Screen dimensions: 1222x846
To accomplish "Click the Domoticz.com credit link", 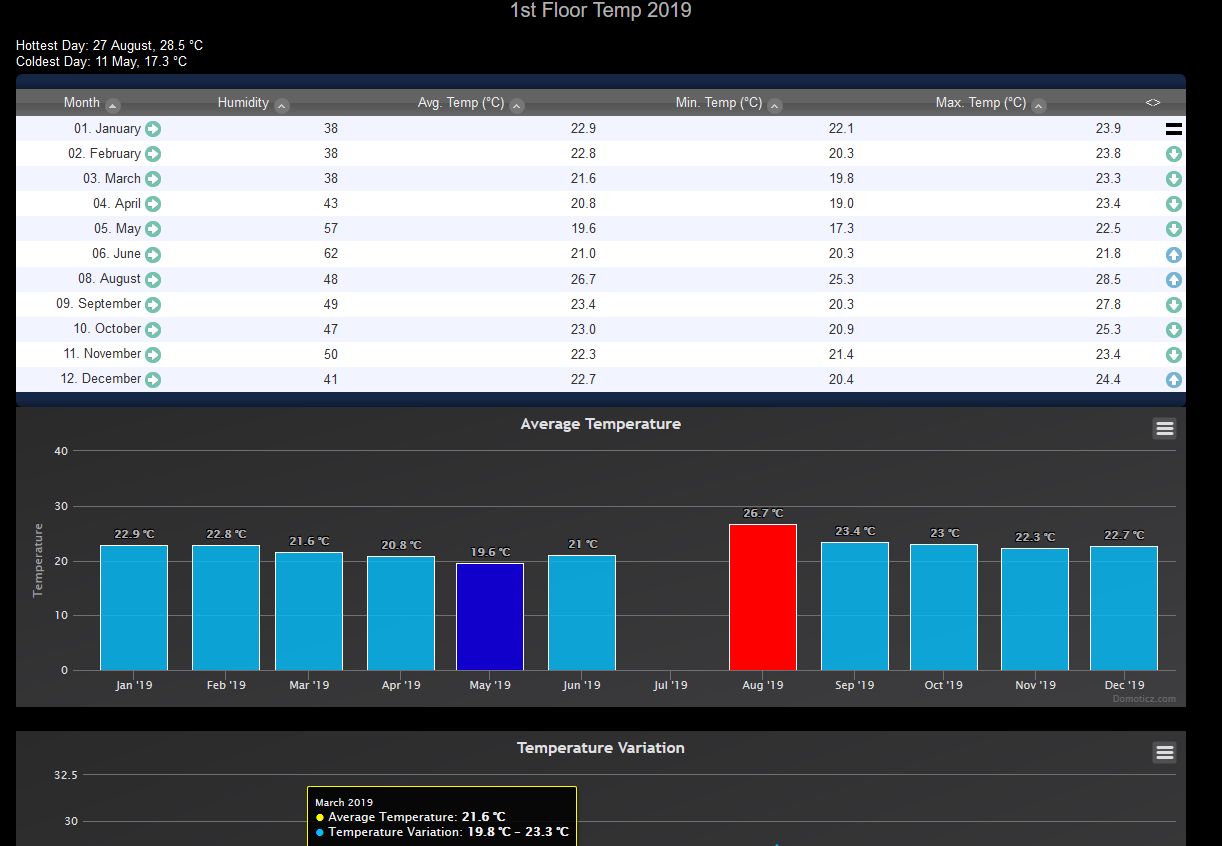I will (x=1144, y=699).
